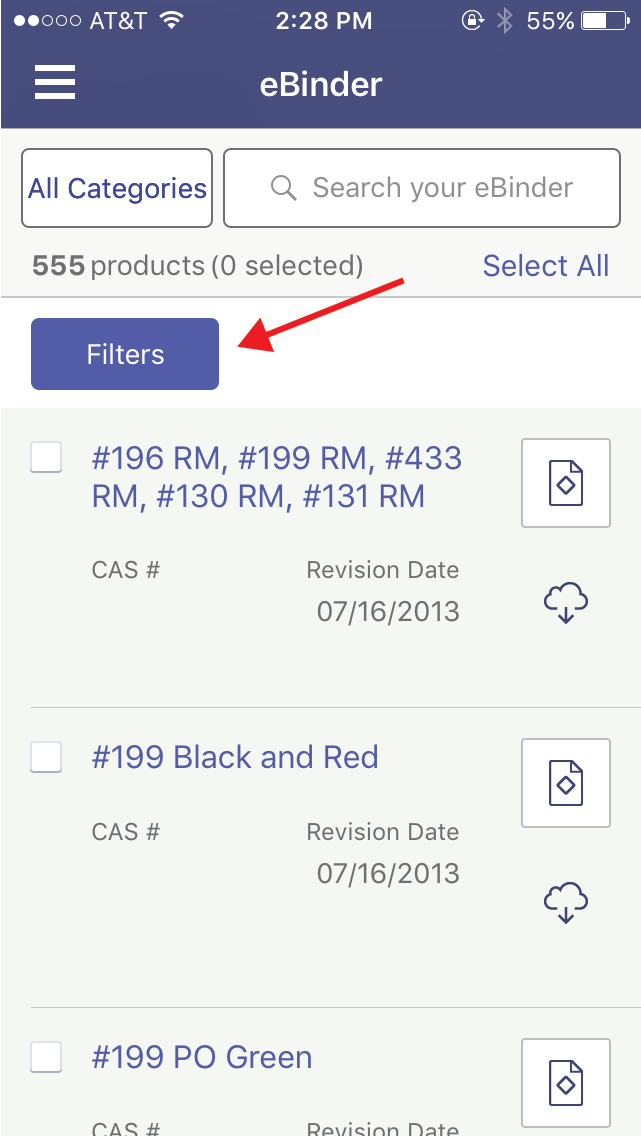Tap the Bluetooth status icon
Image resolution: width=641 pixels, height=1136 pixels.
[x=505, y=21]
